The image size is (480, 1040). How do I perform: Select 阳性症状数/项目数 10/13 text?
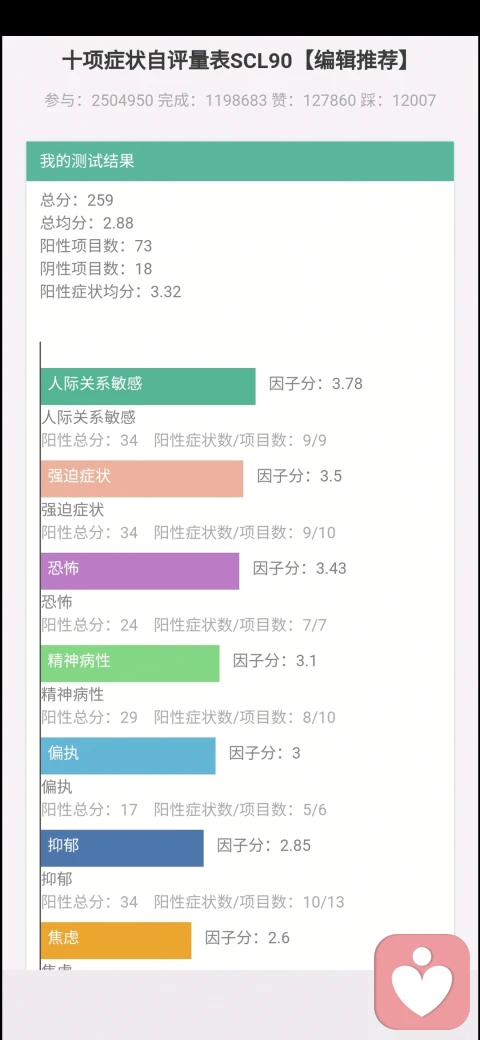tap(249, 902)
